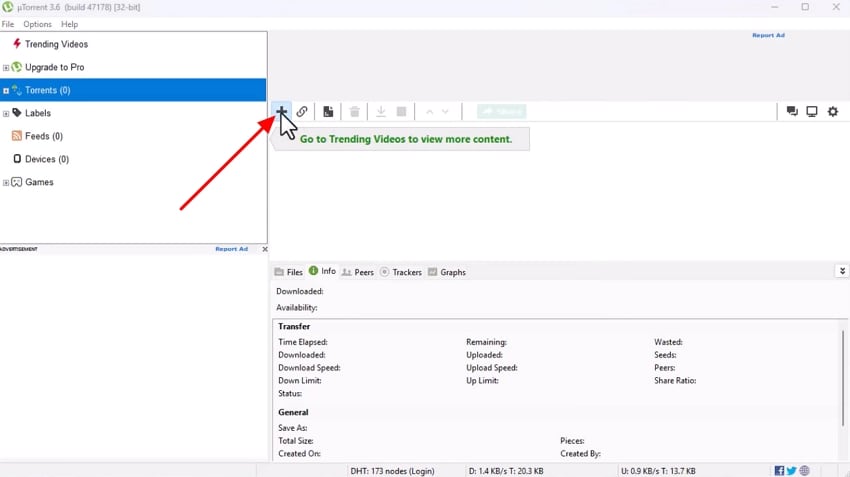The width and height of the screenshot is (850, 477).
Task: Select Labels in sidebar
Action: (x=38, y=113)
